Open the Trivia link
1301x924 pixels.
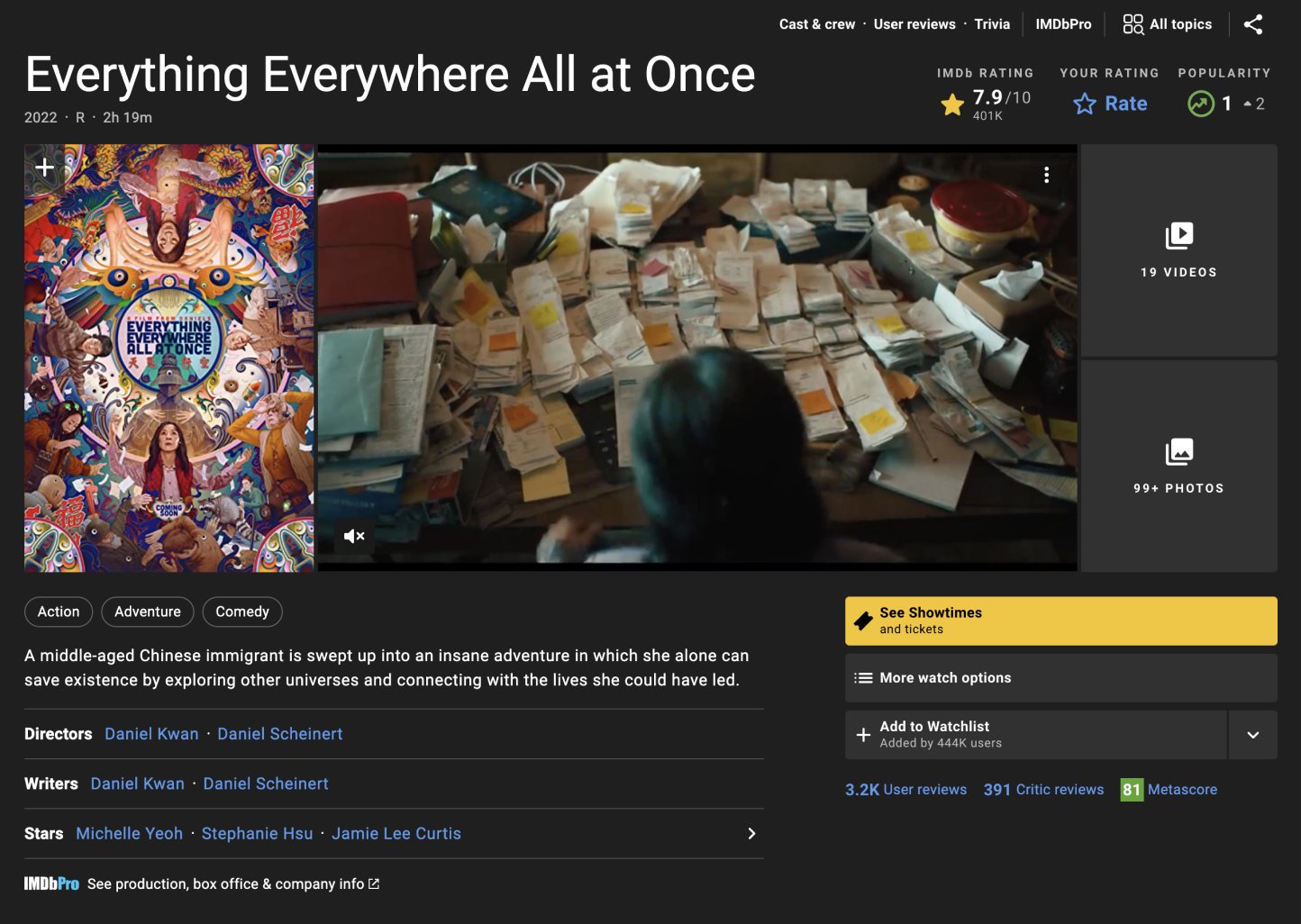(x=992, y=24)
